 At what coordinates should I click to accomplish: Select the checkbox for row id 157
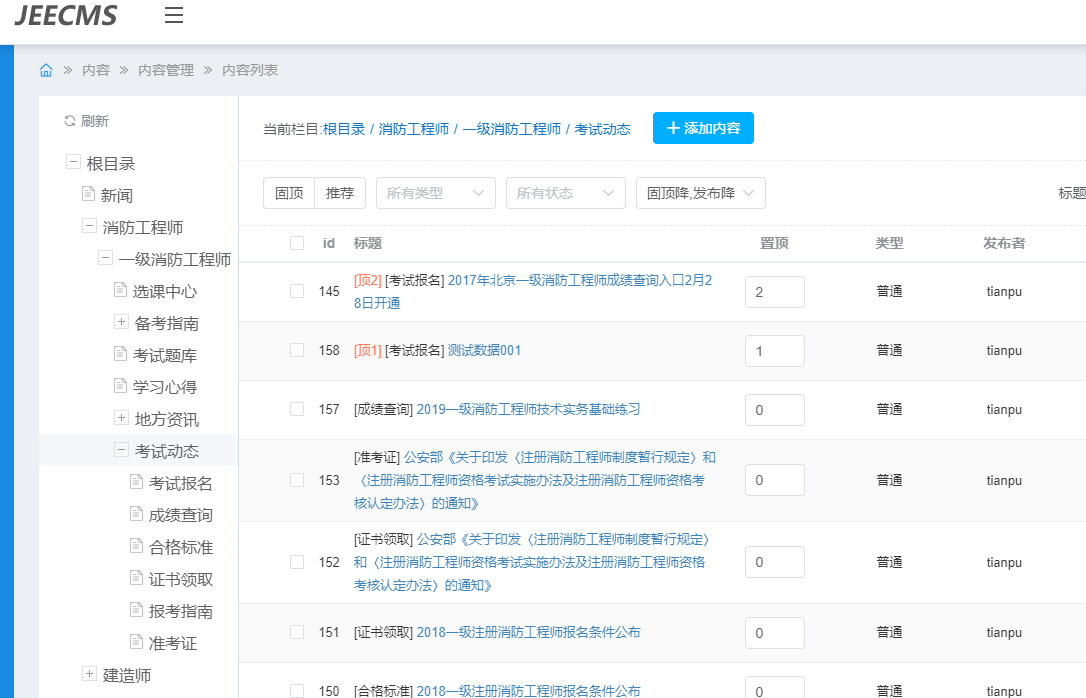(297, 409)
